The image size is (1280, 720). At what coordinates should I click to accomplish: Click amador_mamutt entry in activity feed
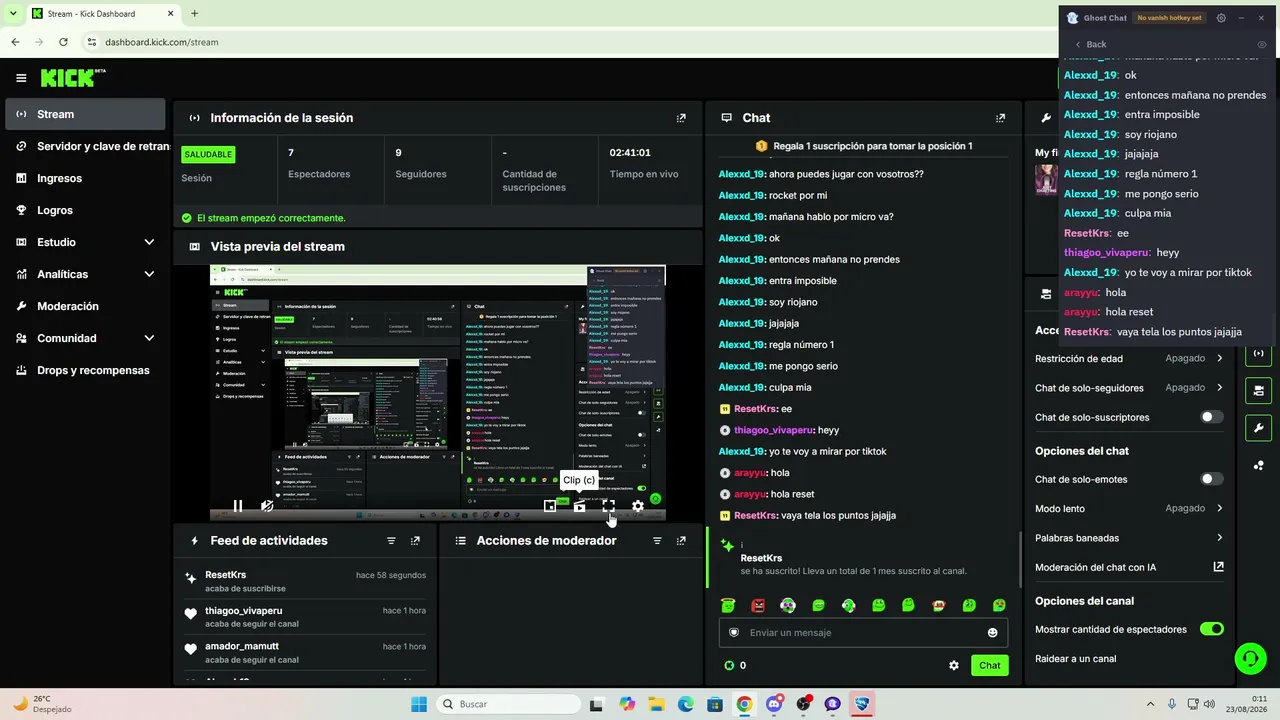coord(305,653)
